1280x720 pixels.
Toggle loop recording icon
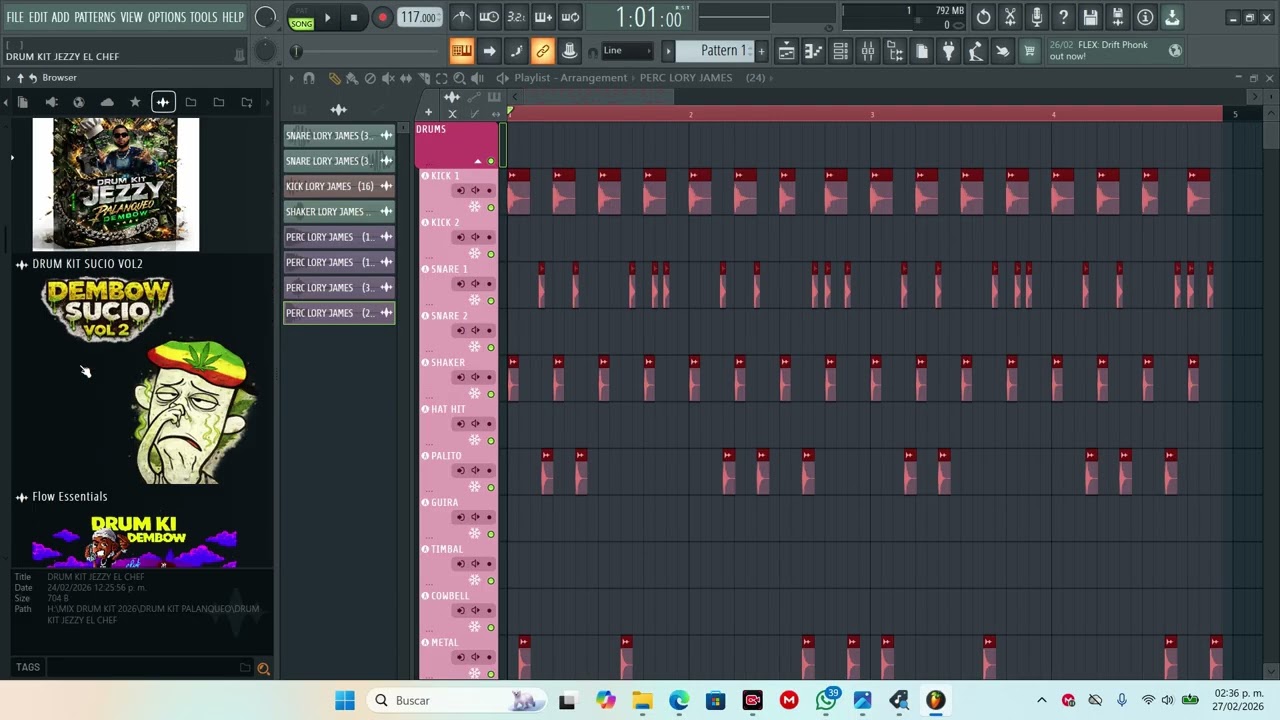570,17
